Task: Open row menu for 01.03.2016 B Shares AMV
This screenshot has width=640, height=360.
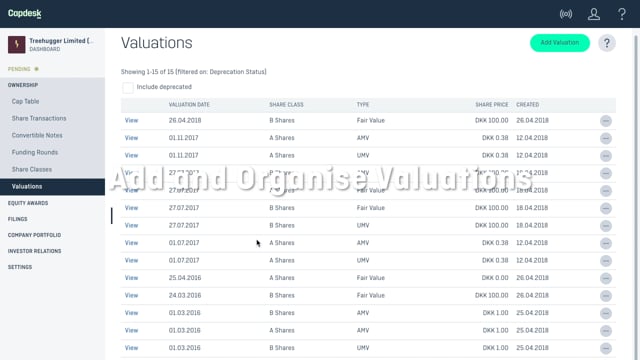Action: coord(606,313)
